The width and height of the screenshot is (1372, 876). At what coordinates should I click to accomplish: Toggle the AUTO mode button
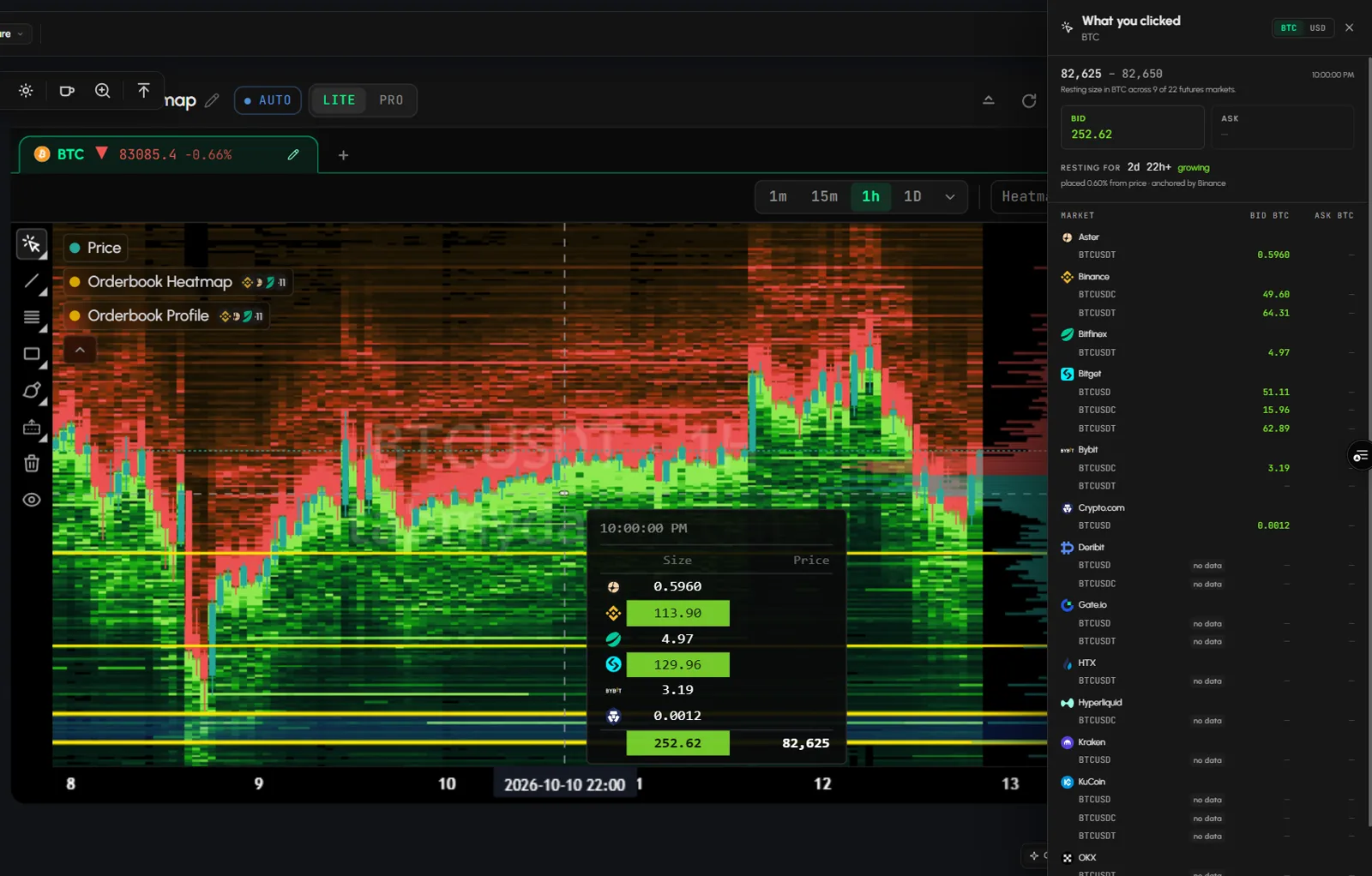[268, 100]
